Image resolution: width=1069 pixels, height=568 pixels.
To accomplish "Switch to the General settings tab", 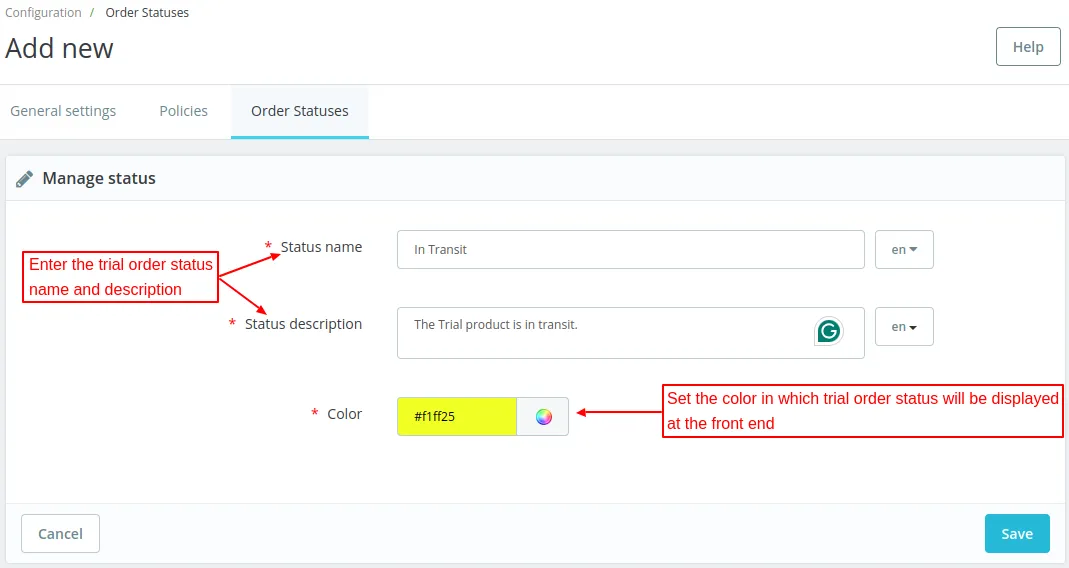I will (63, 111).
